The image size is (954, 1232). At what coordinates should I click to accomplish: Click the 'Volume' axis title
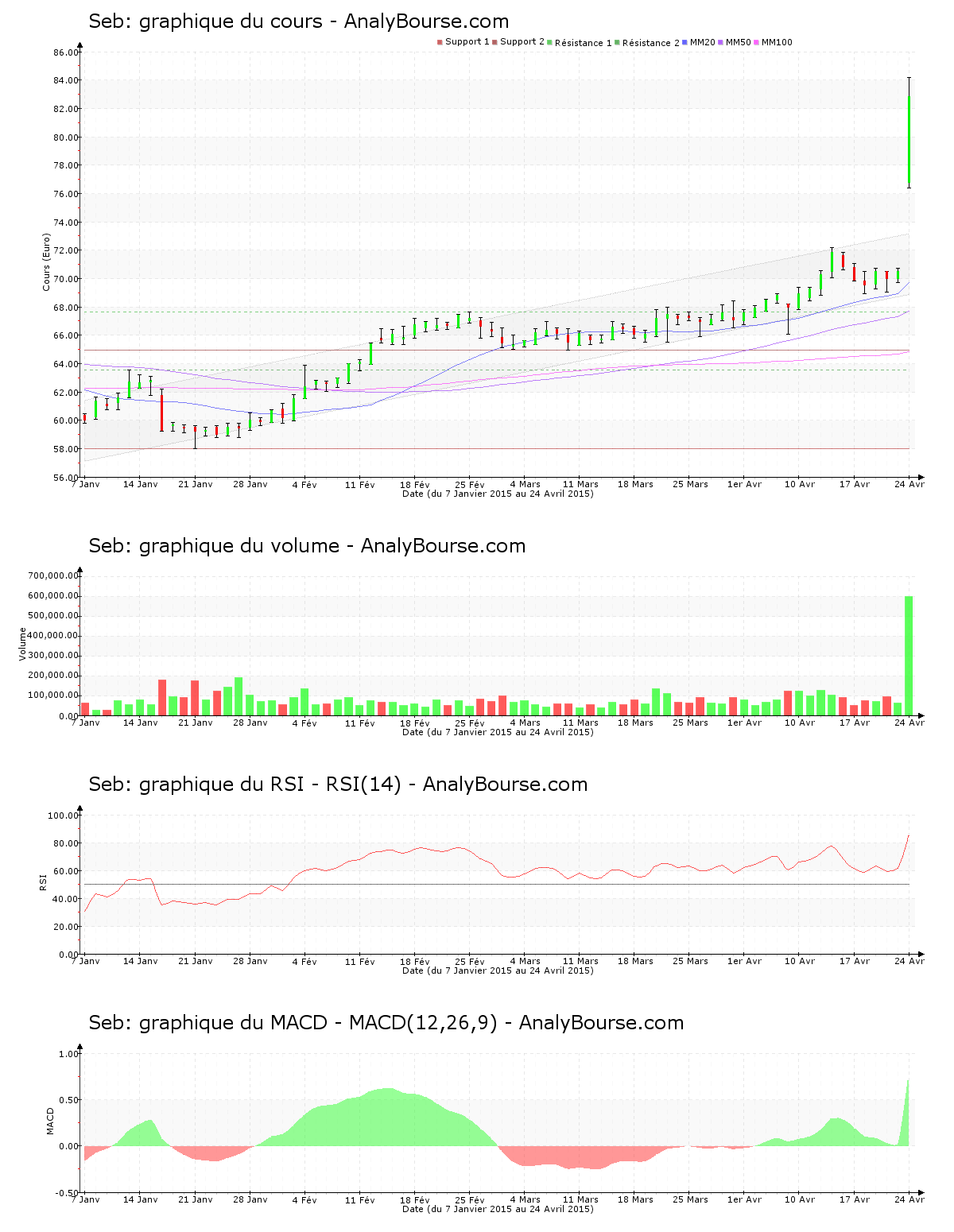click(22, 644)
